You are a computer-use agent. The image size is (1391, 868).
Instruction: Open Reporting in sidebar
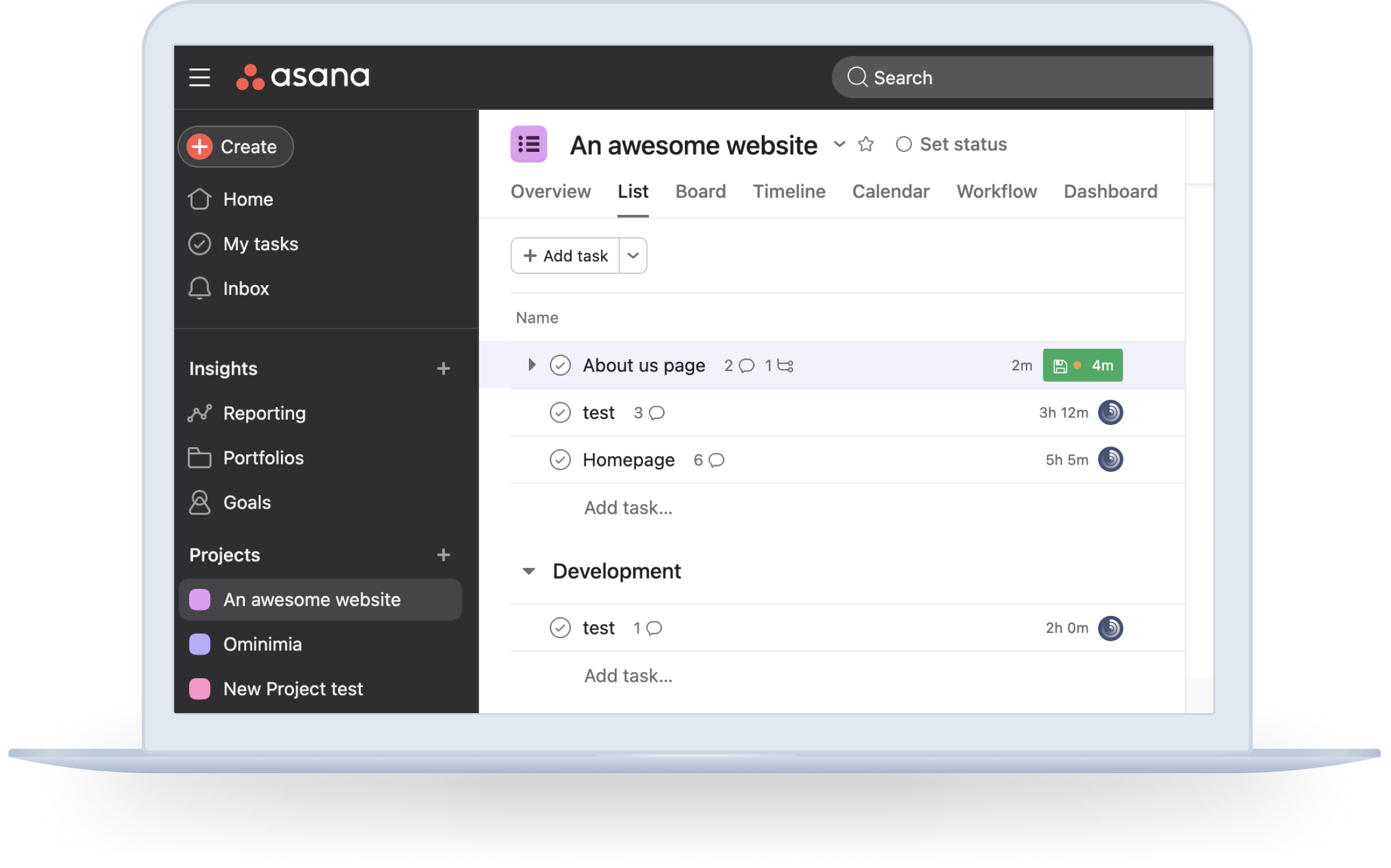point(264,414)
